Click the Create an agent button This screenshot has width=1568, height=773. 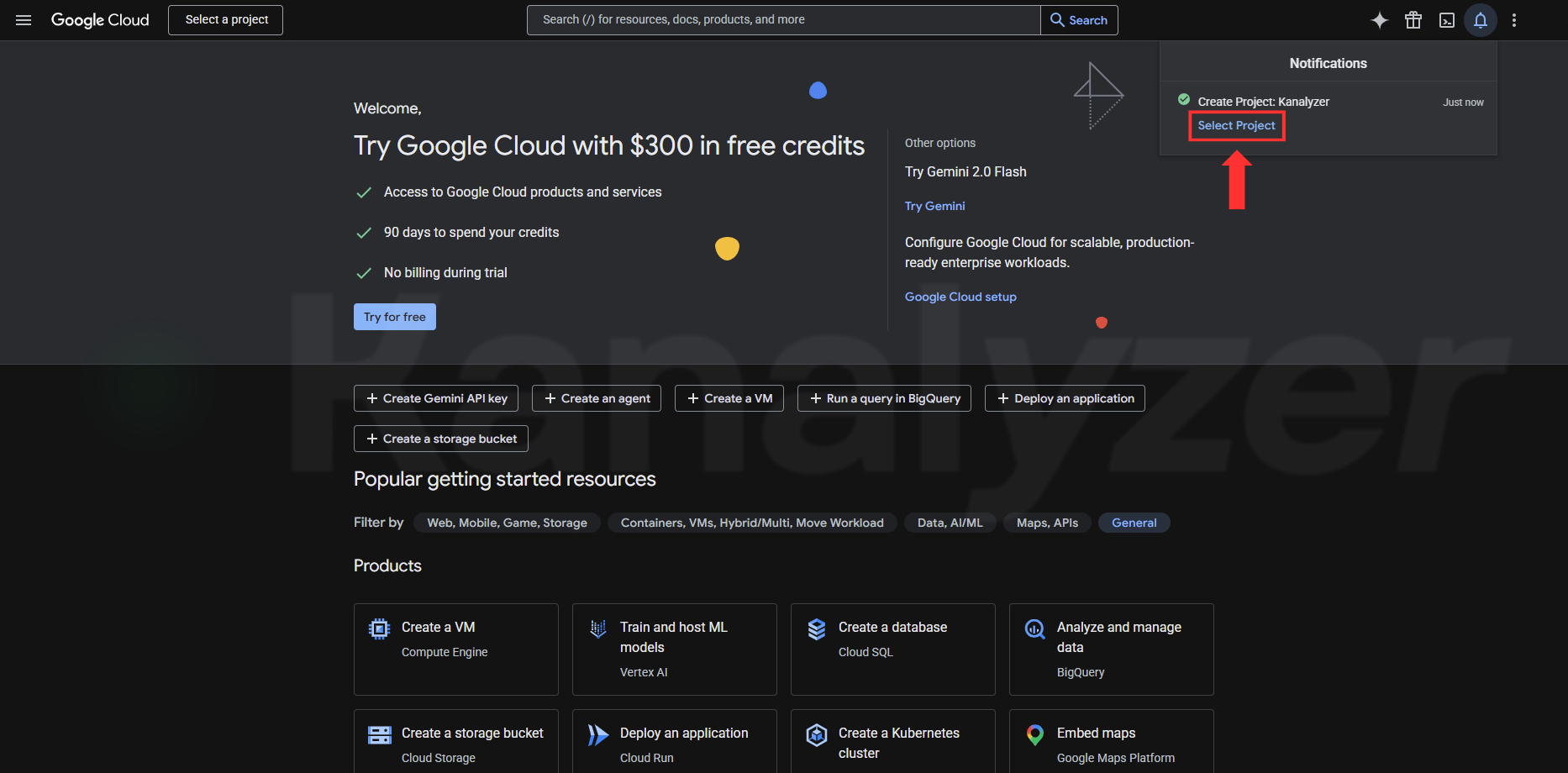[x=597, y=398]
